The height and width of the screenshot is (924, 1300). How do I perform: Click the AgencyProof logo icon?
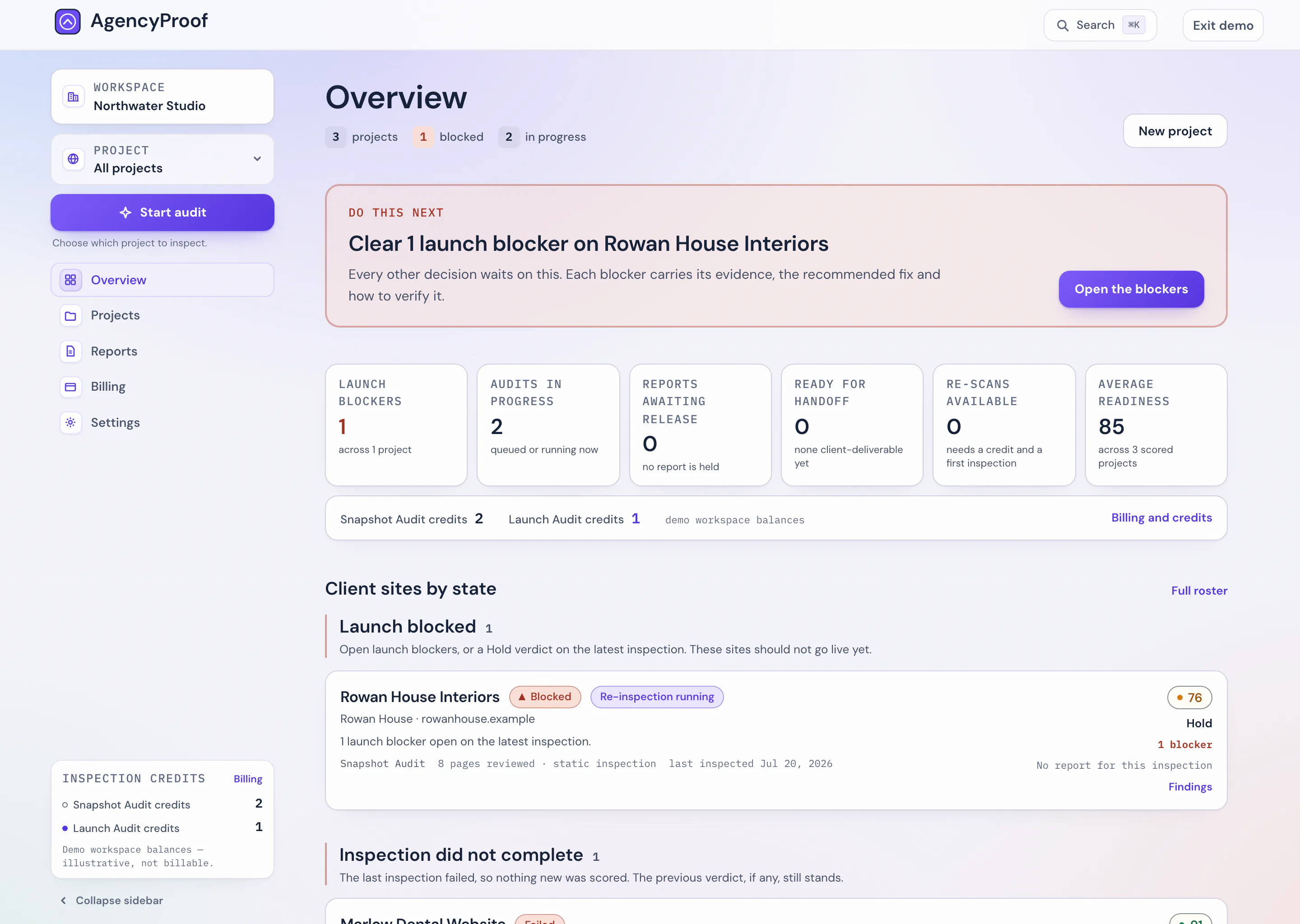tap(68, 22)
